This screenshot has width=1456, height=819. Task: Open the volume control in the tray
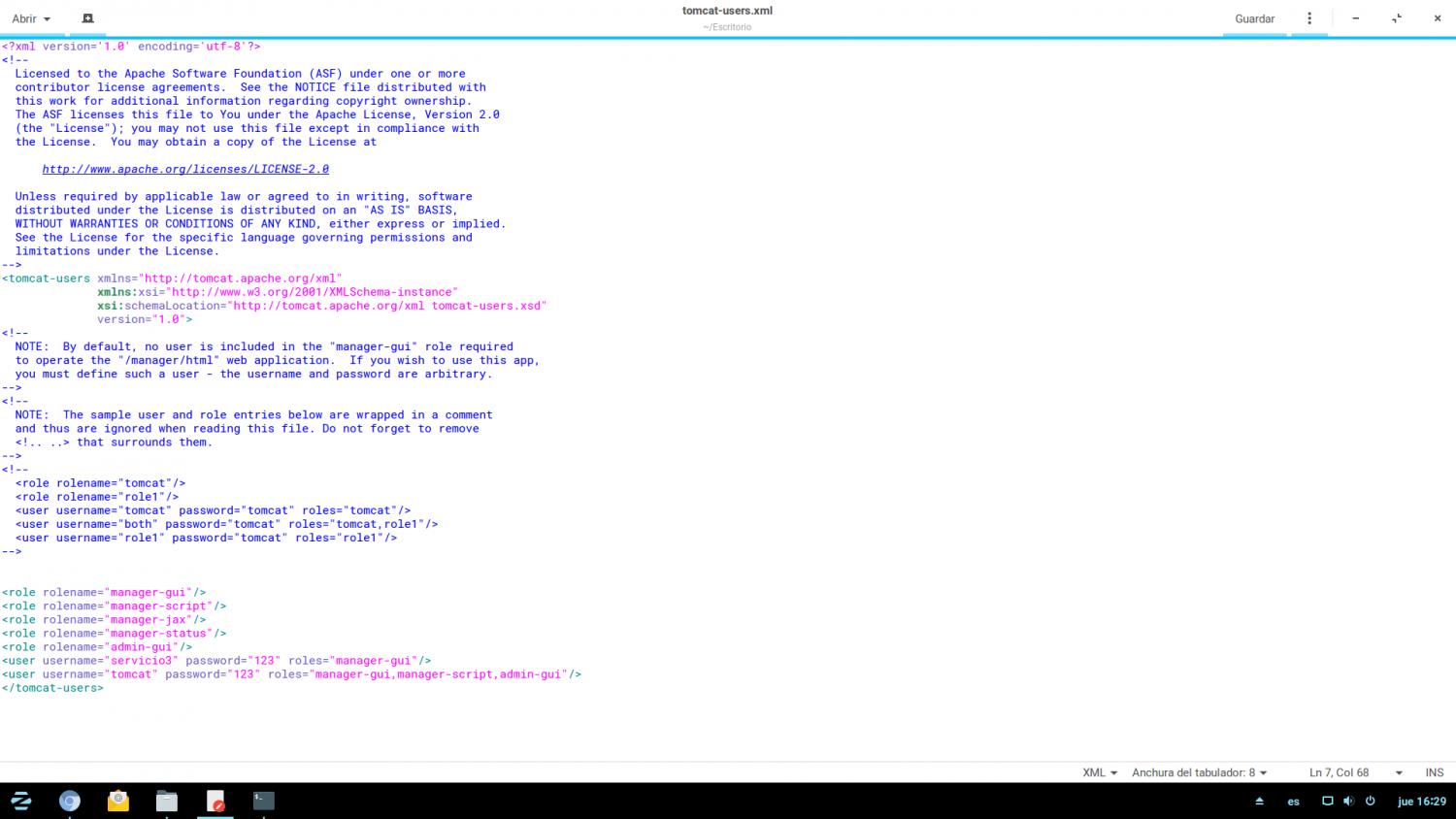[1348, 801]
